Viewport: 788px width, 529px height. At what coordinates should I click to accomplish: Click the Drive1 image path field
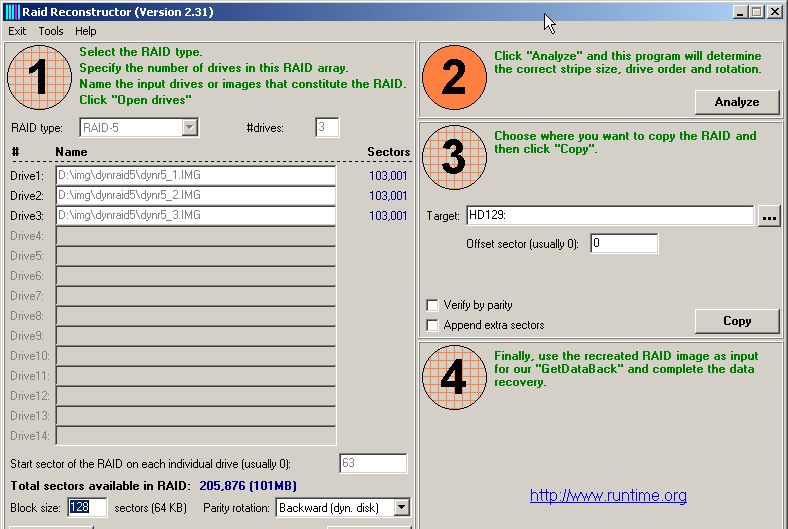195,175
